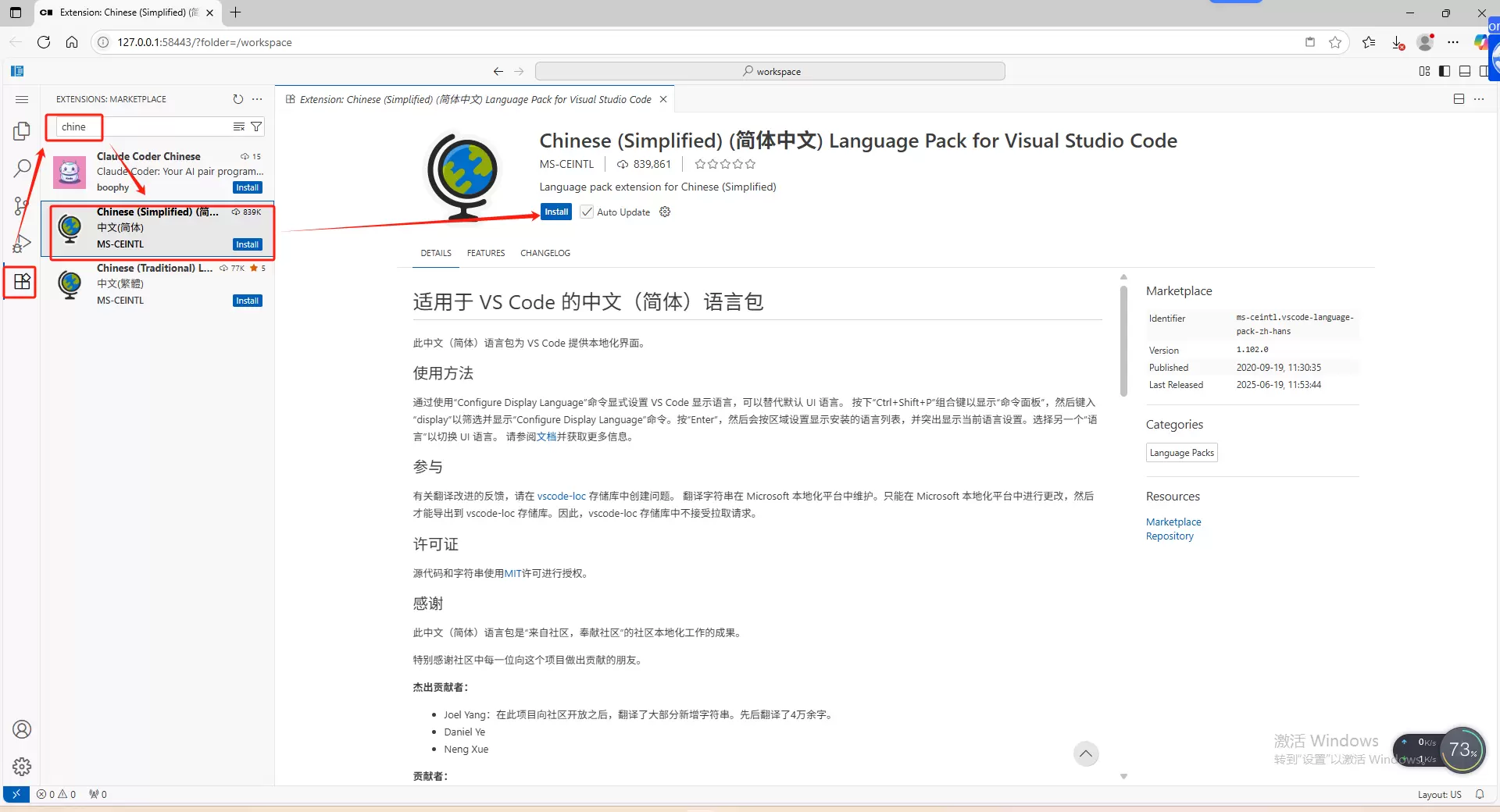Click the extension search box containing chine
Viewport: 1500px width, 812px height.
coord(145,126)
